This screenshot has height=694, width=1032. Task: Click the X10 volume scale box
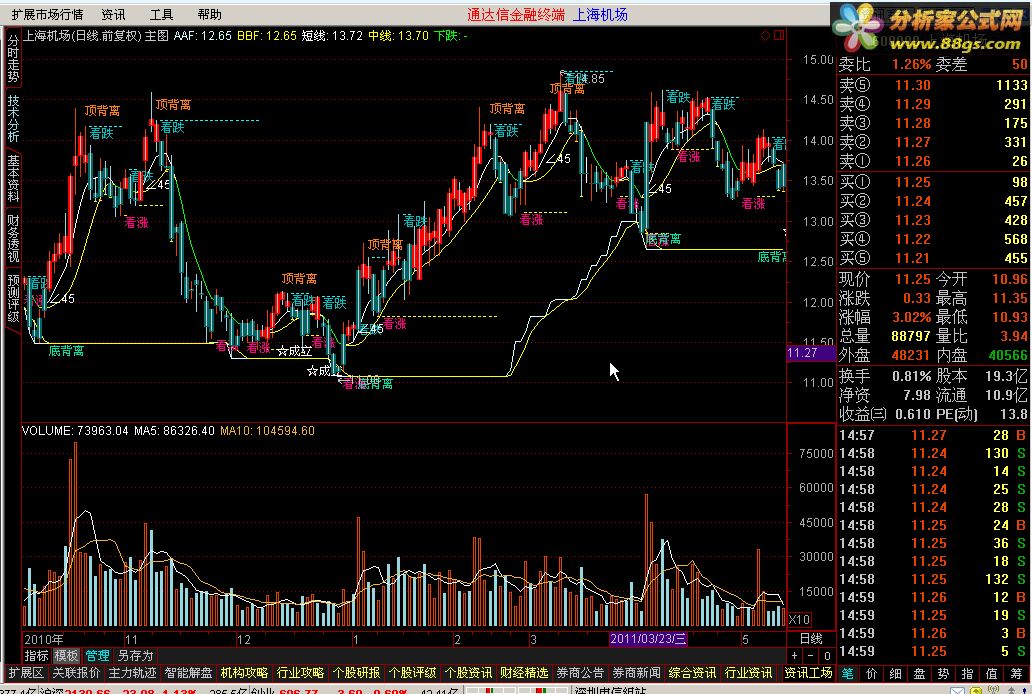799,620
